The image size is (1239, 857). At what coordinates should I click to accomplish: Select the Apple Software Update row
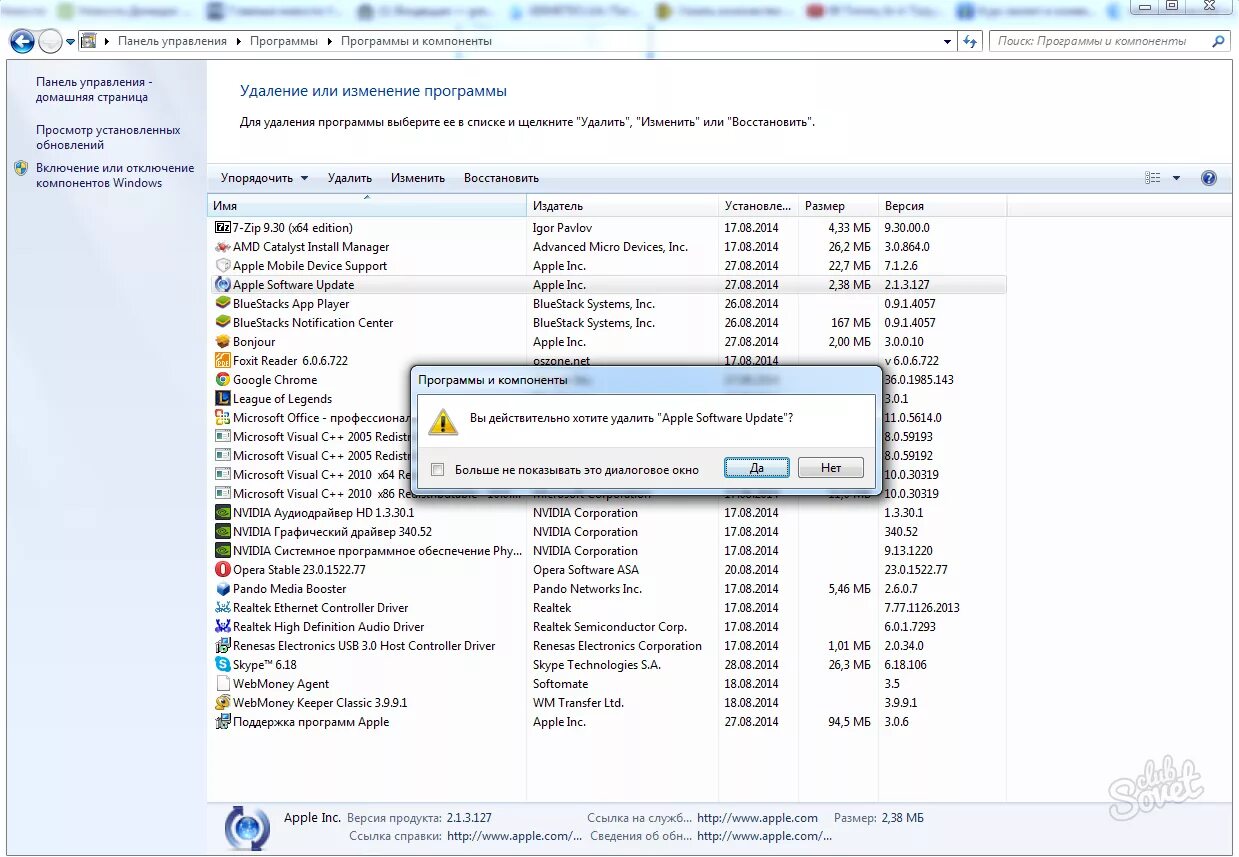coord(607,285)
